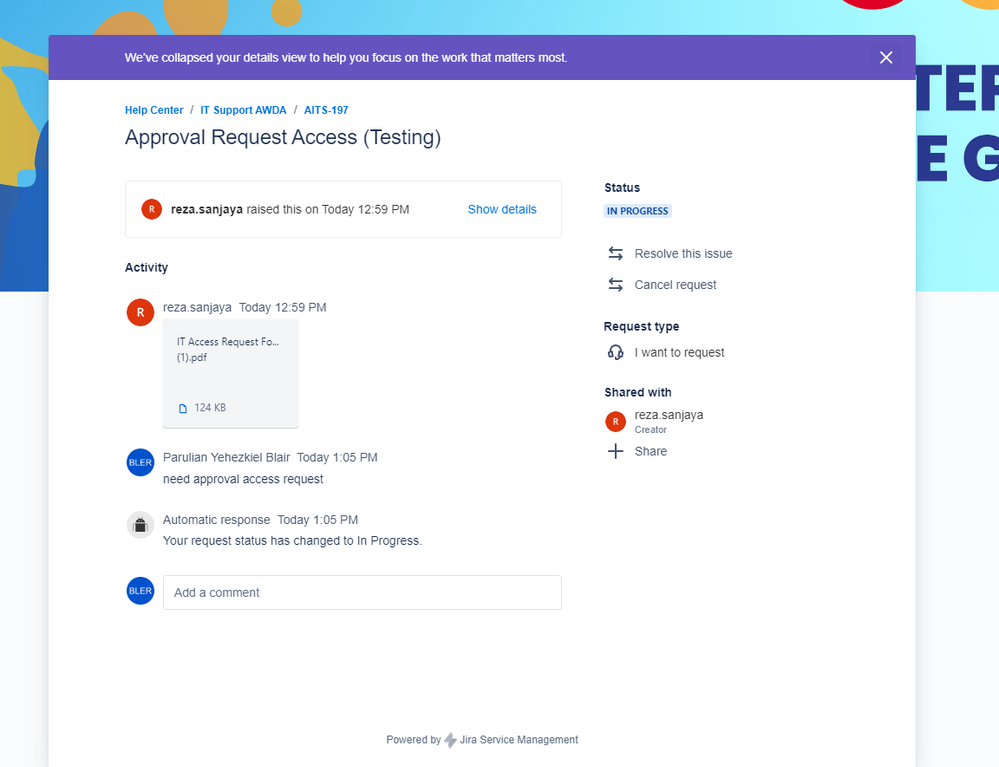Focus the Add a comment field

(362, 592)
